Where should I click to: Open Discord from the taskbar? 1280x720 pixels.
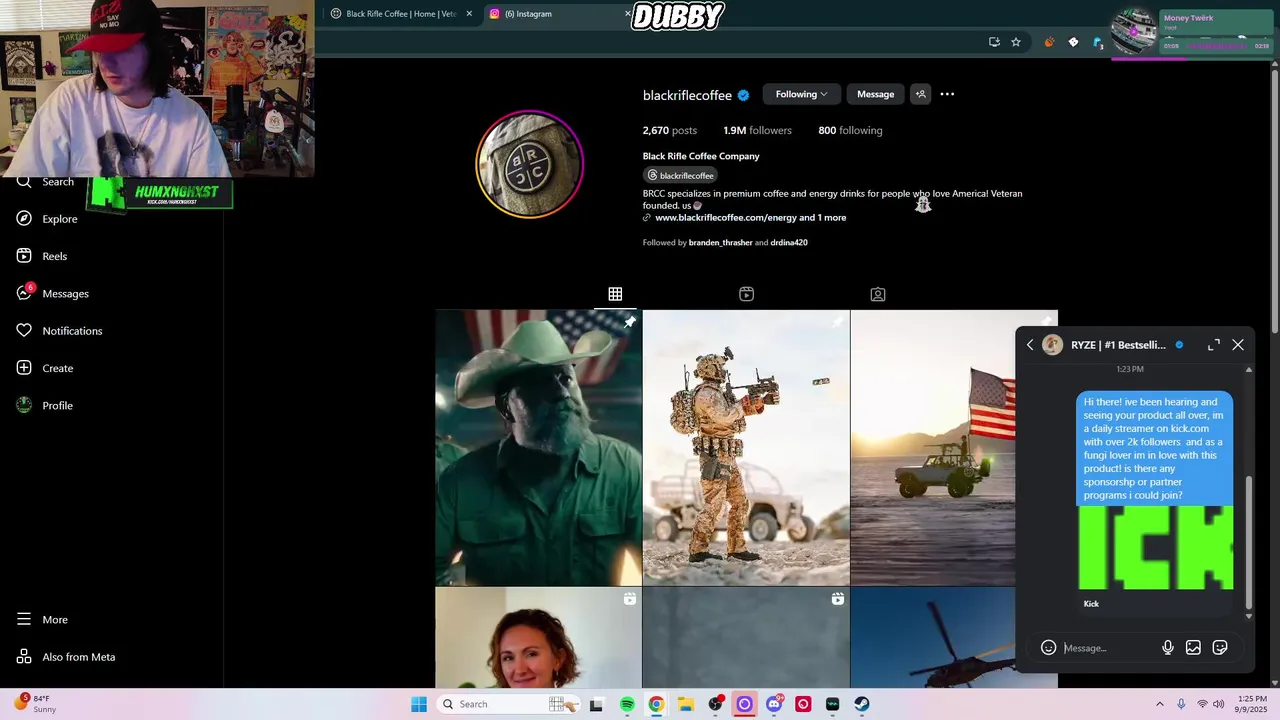click(x=774, y=704)
